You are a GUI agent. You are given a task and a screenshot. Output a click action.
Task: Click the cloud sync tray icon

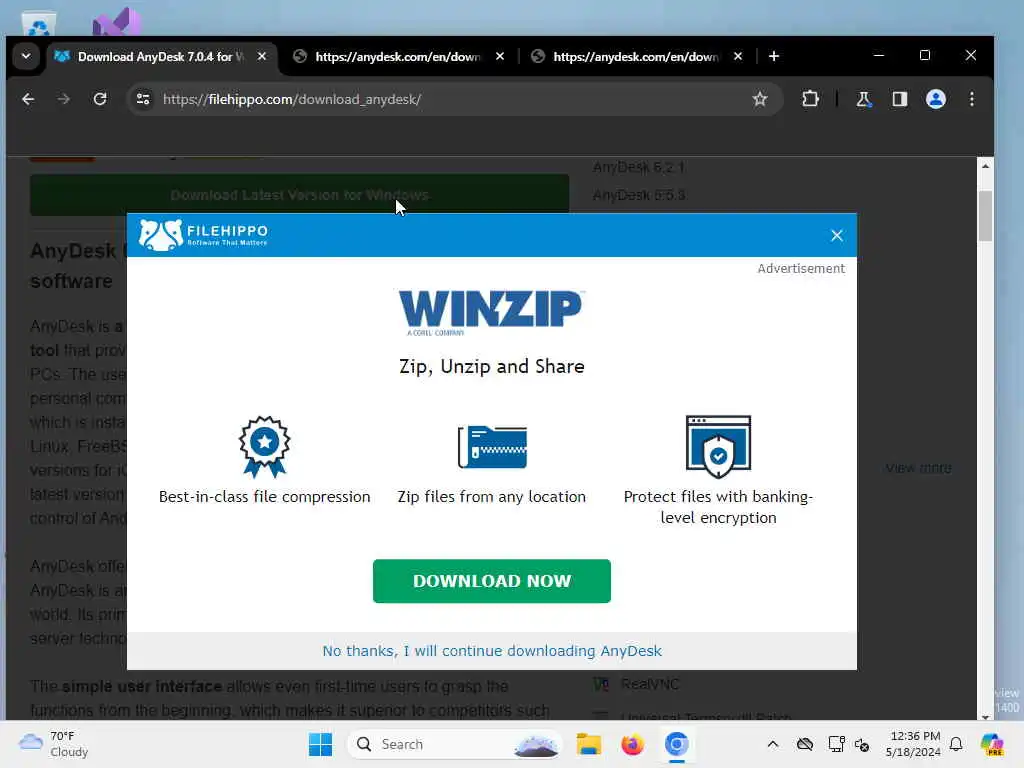point(805,744)
